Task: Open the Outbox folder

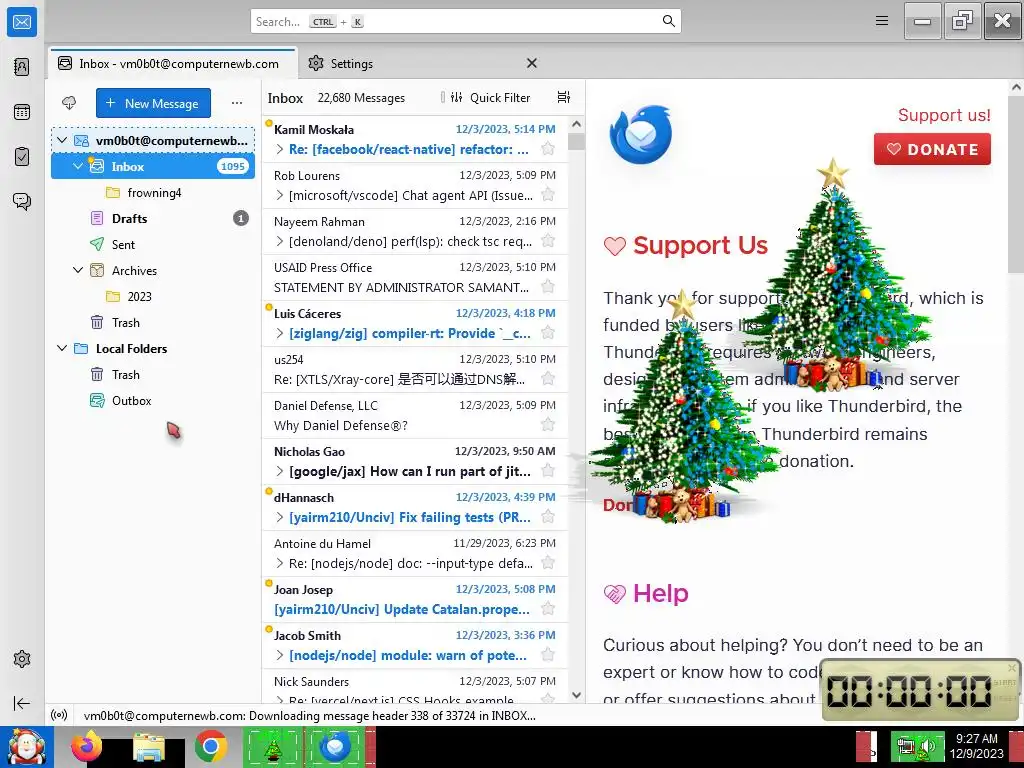Action: (x=153, y=400)
